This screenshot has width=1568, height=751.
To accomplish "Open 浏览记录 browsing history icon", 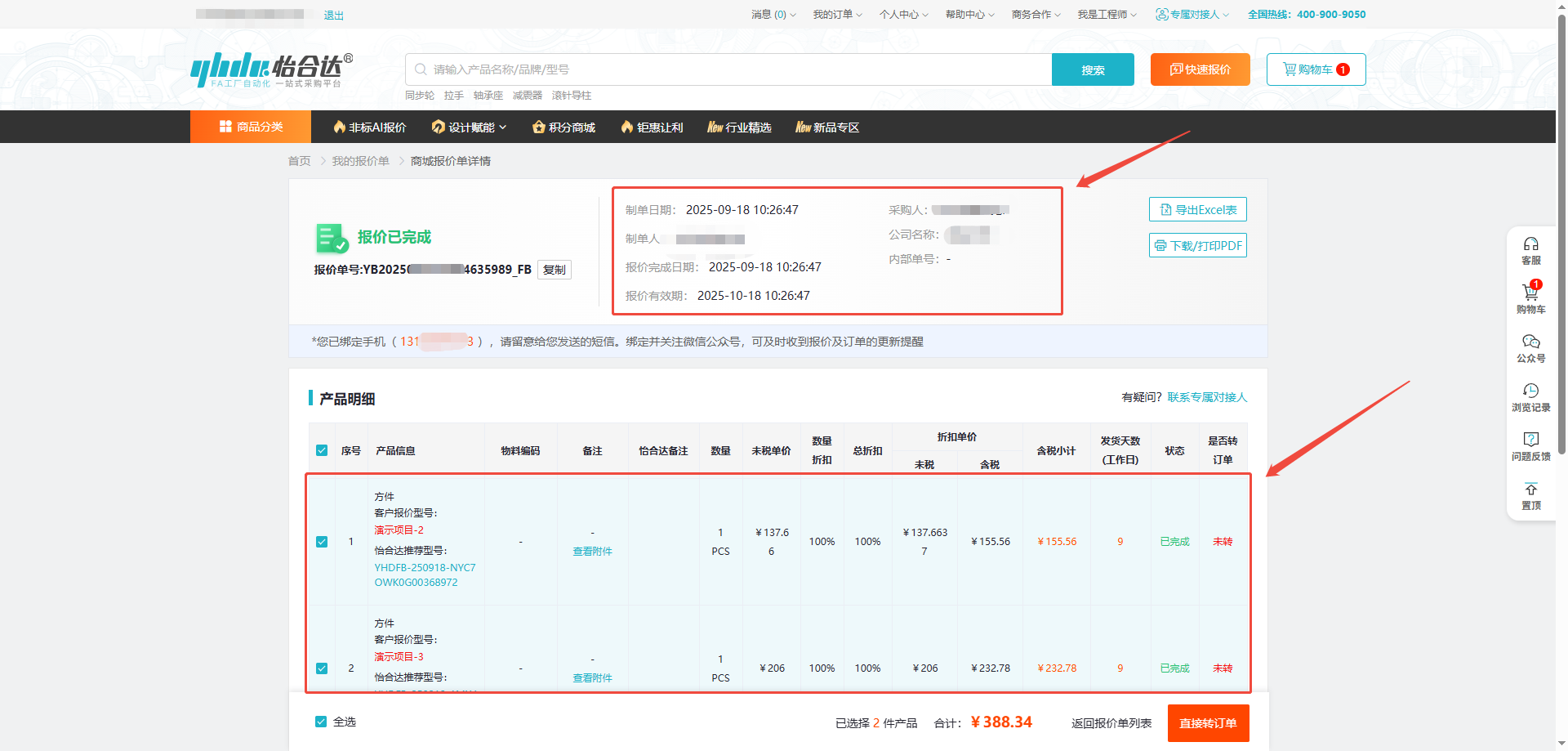I will (x=1530, y=392).
